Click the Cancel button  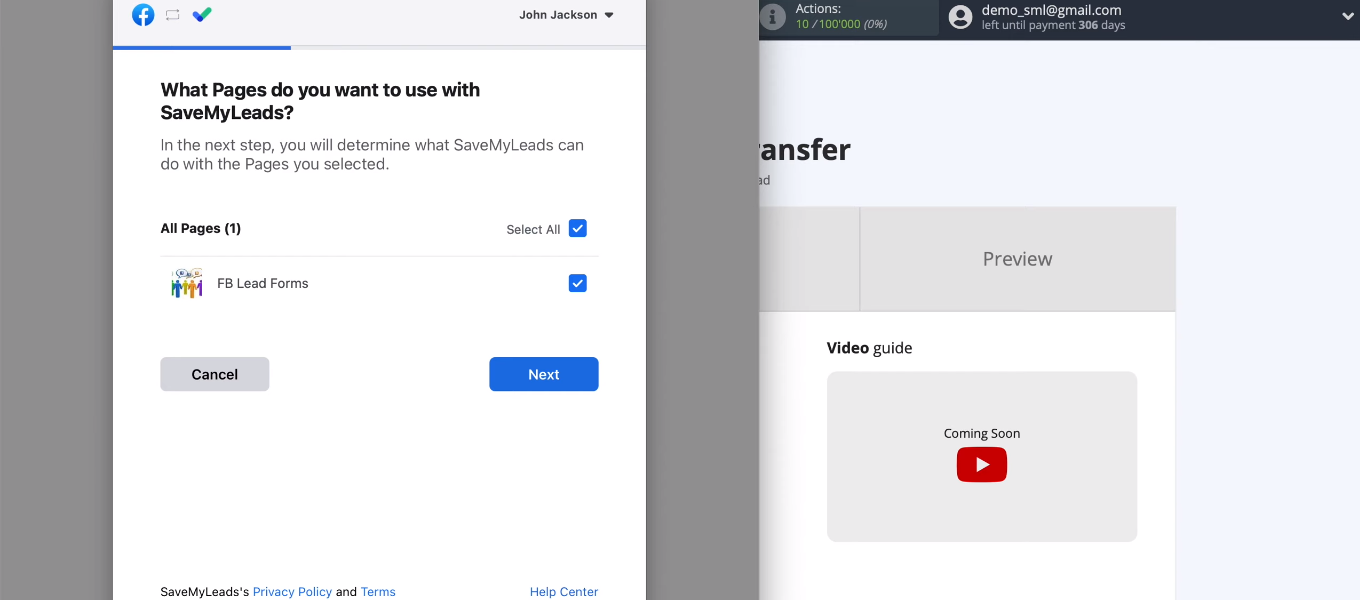[215, 374]
